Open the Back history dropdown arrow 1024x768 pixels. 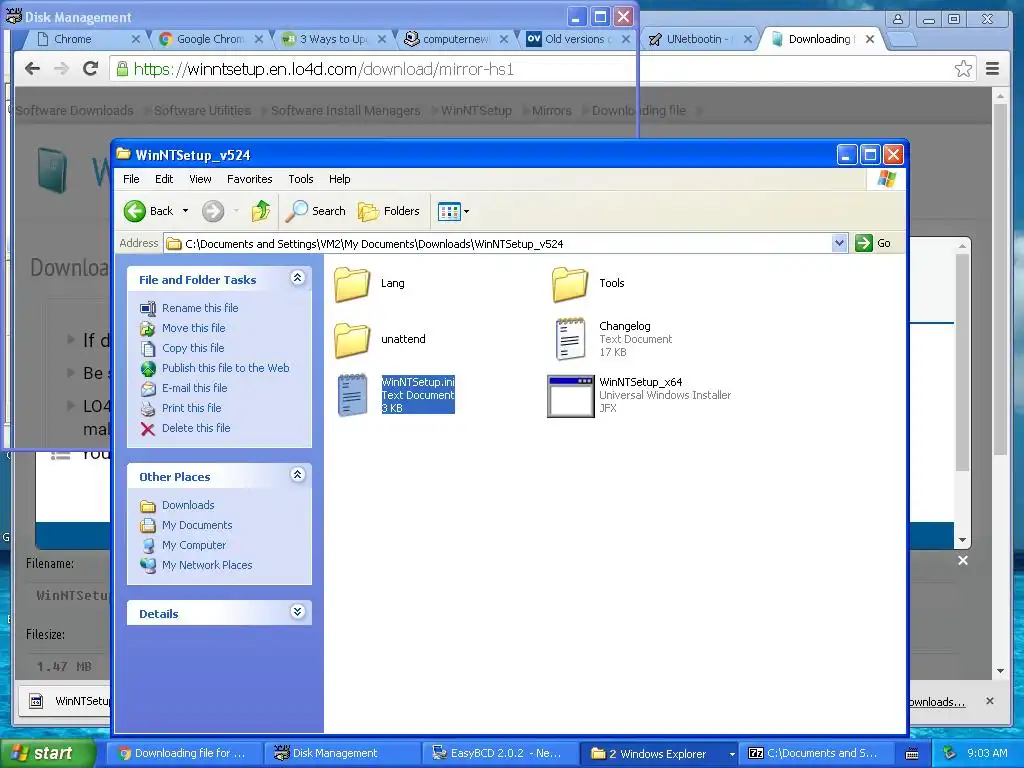(x=185, y=211)
